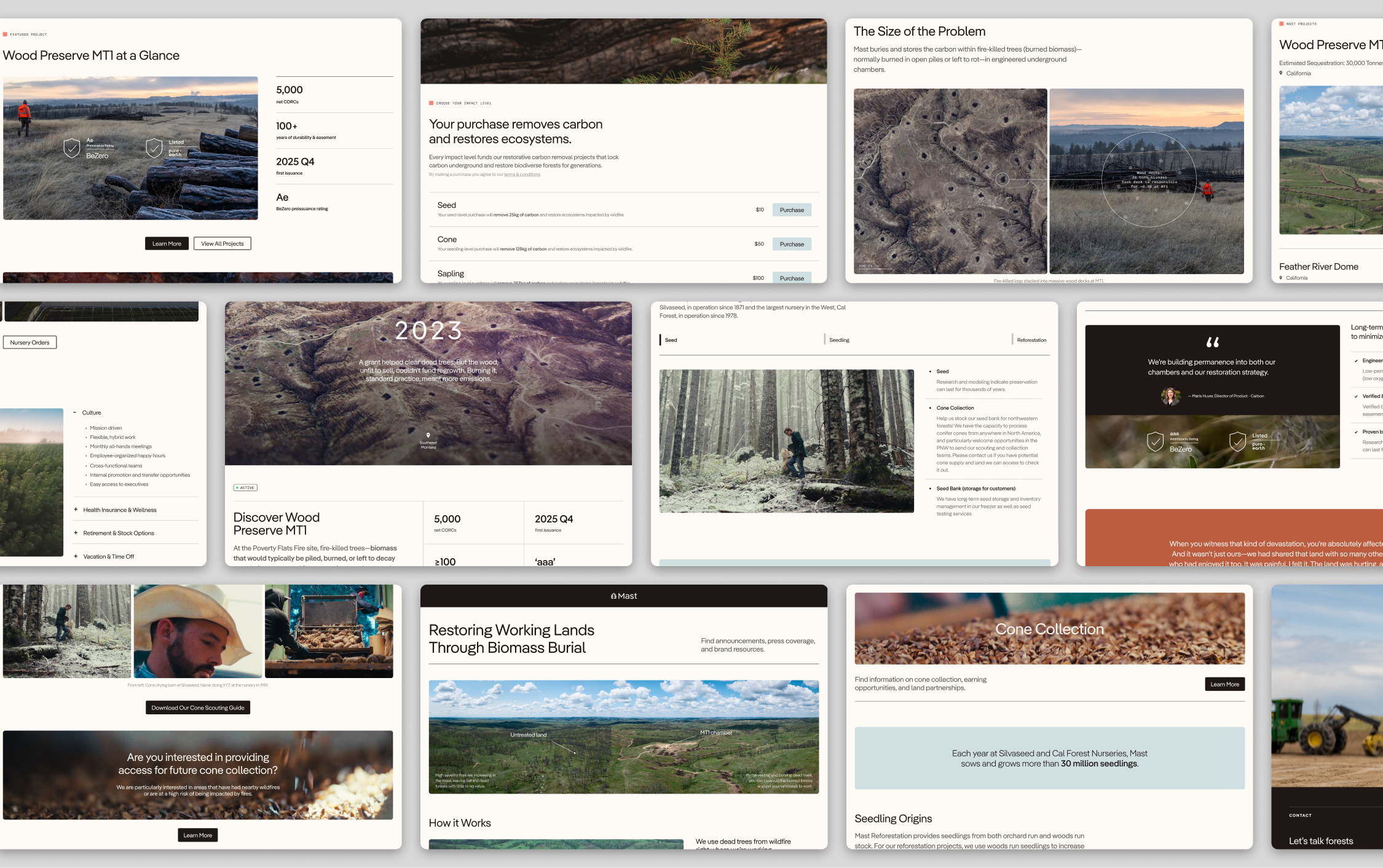Expand Retirement & Stock Options section
1383x868 pixels.
[x=135, y=533]
